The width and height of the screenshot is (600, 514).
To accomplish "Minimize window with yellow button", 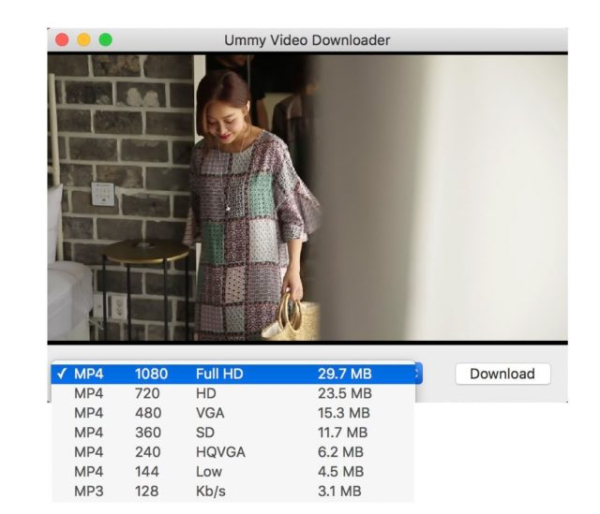I will click(x=84, y=40).
